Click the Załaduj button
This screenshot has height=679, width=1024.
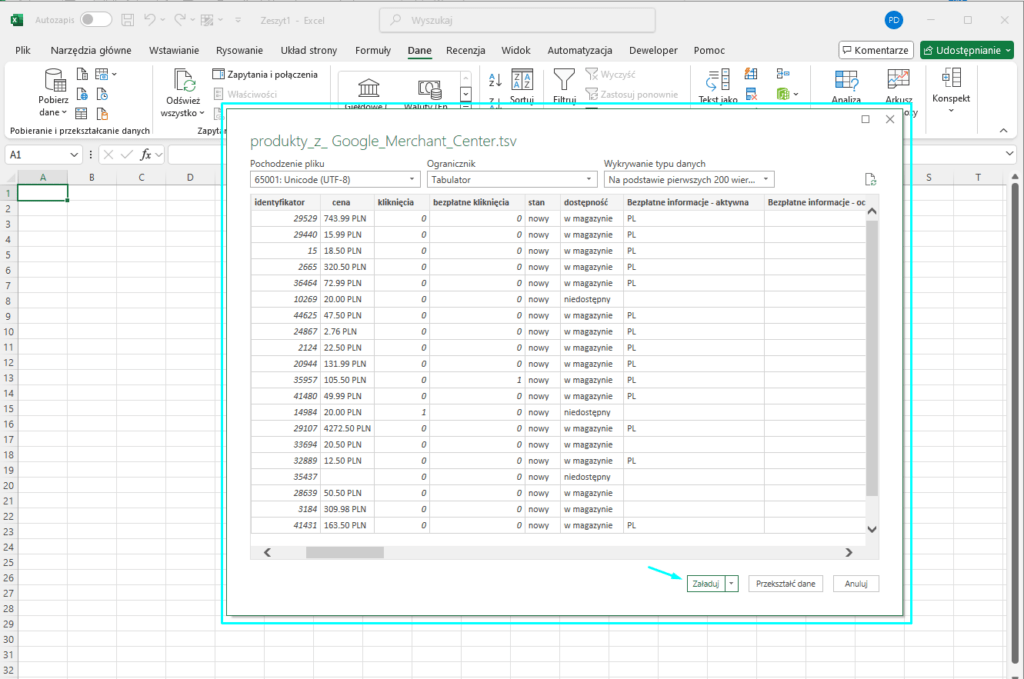[x=706, y=584]
